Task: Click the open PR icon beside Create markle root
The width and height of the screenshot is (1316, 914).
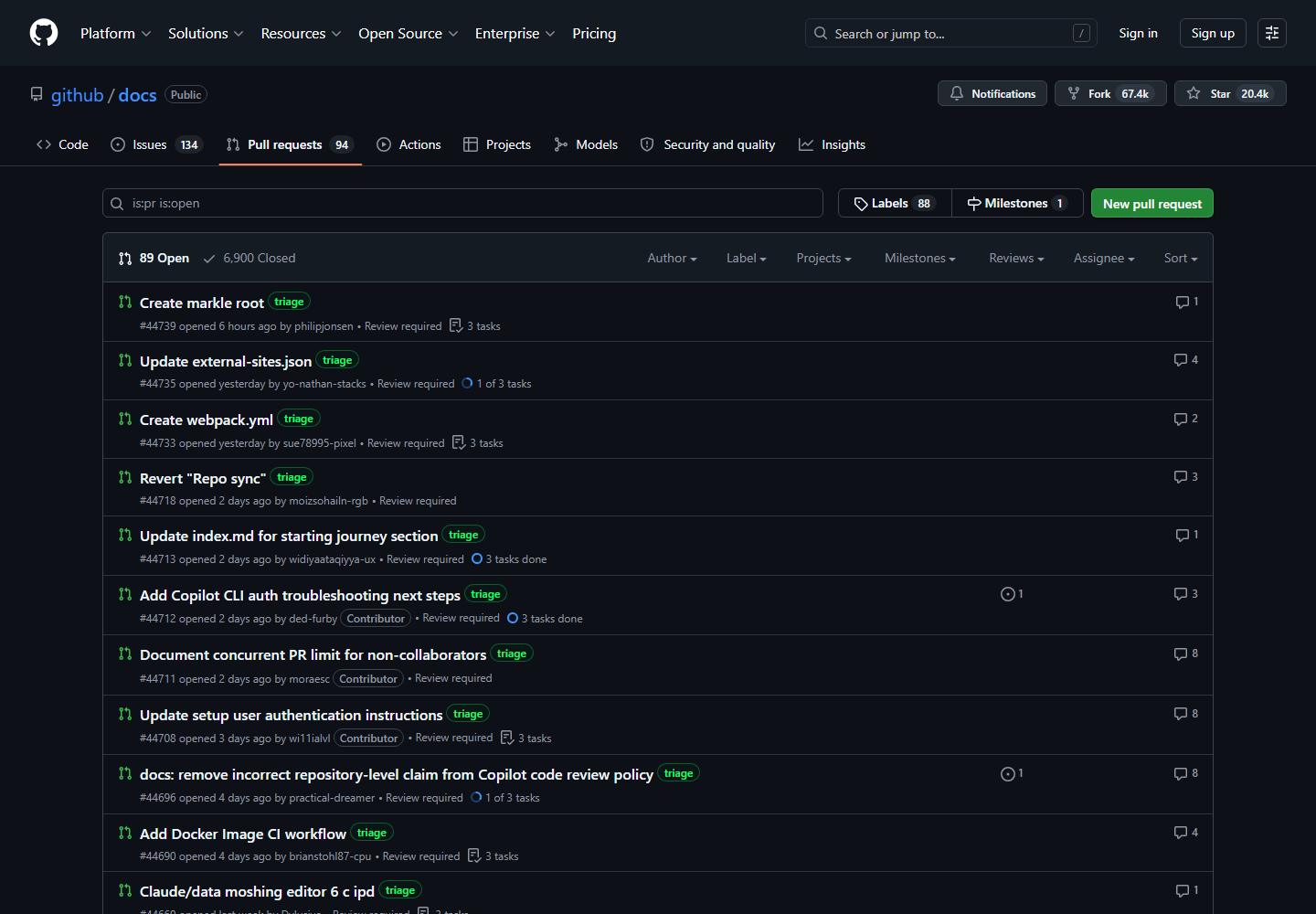Action: [x=125, y=302]
